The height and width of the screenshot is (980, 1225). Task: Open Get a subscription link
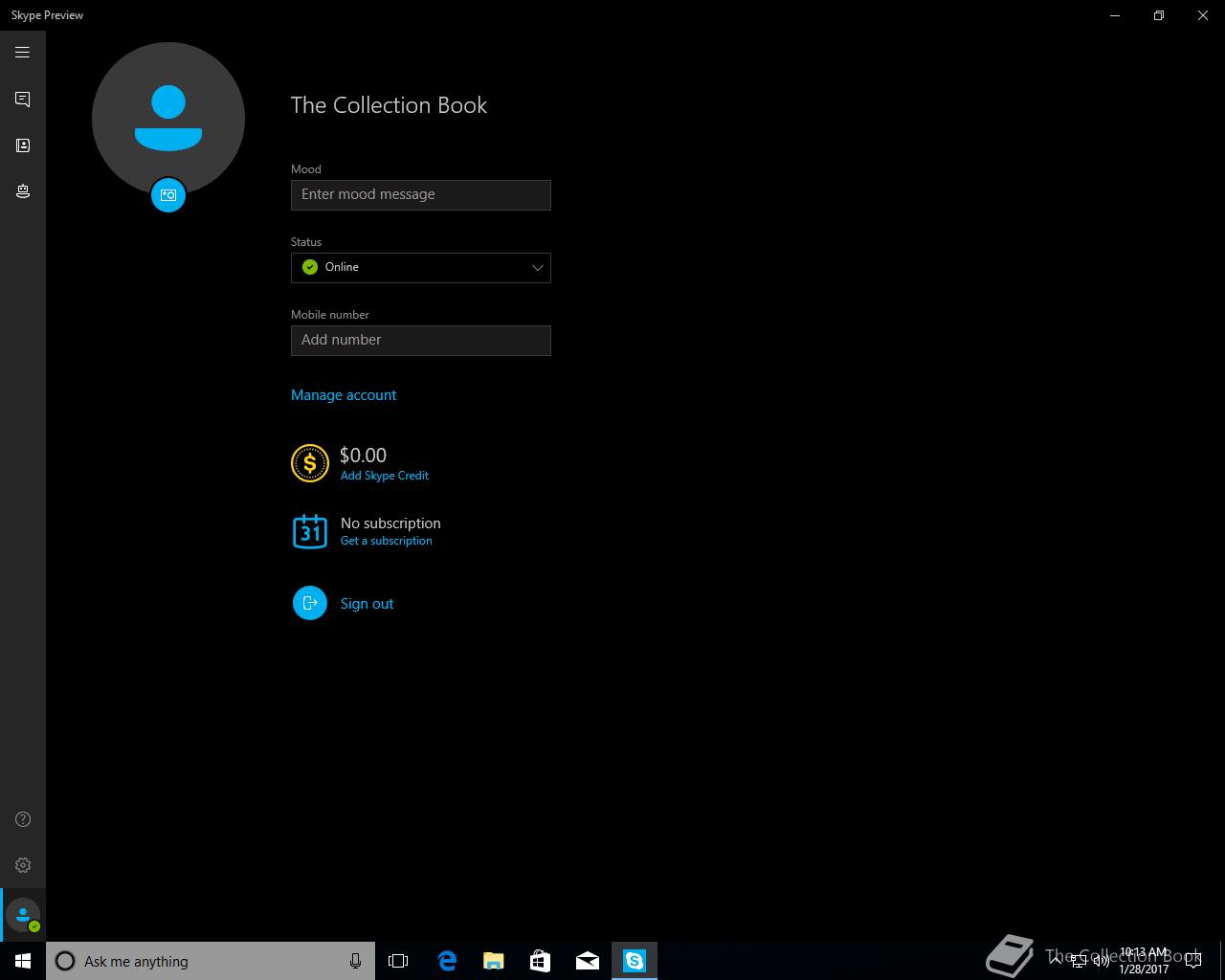coord(387,541)
